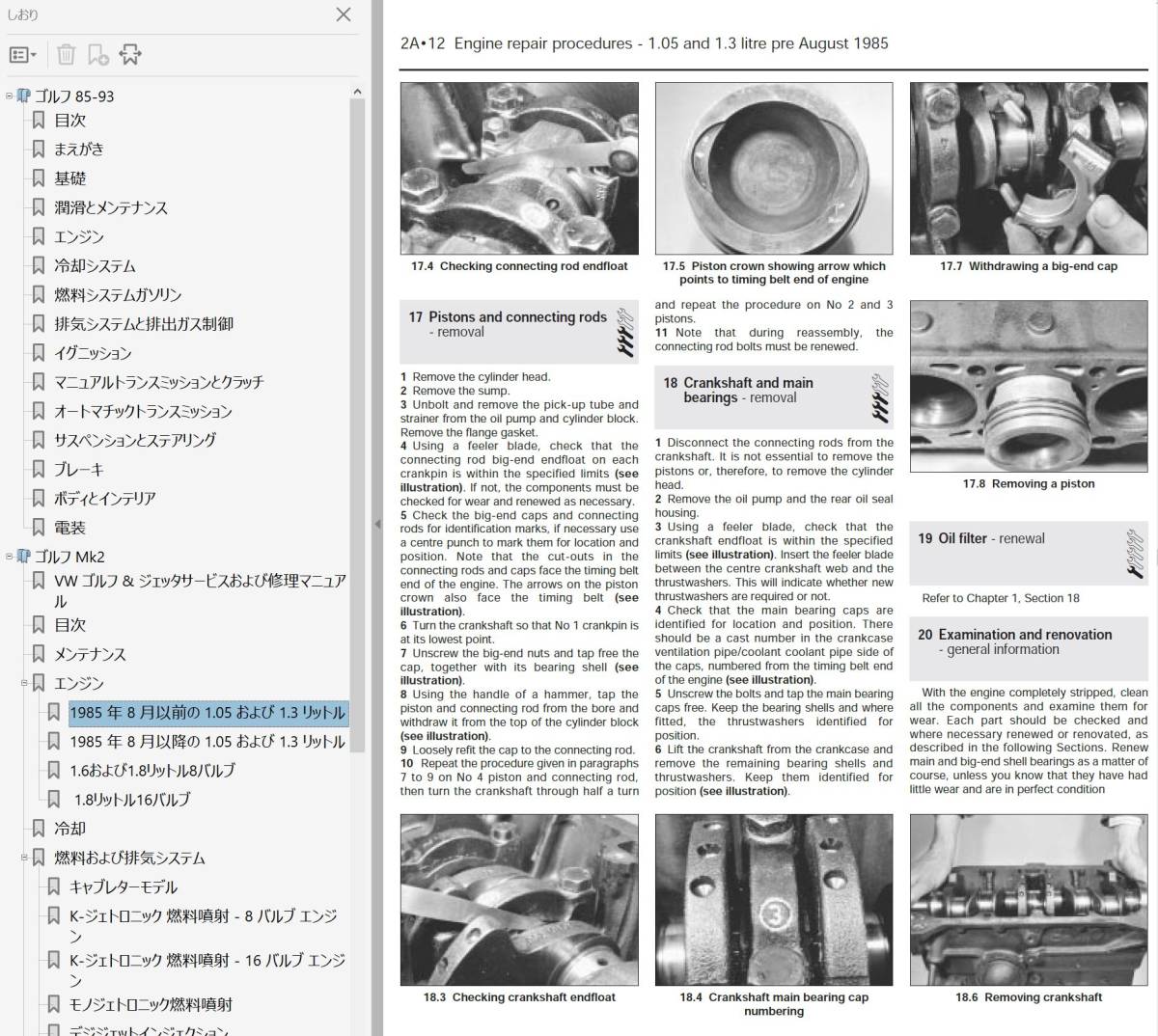This screenshot has height=1036, width=1158.
Task: Open the 冷却システム bookmark
Action: [95, 265]
